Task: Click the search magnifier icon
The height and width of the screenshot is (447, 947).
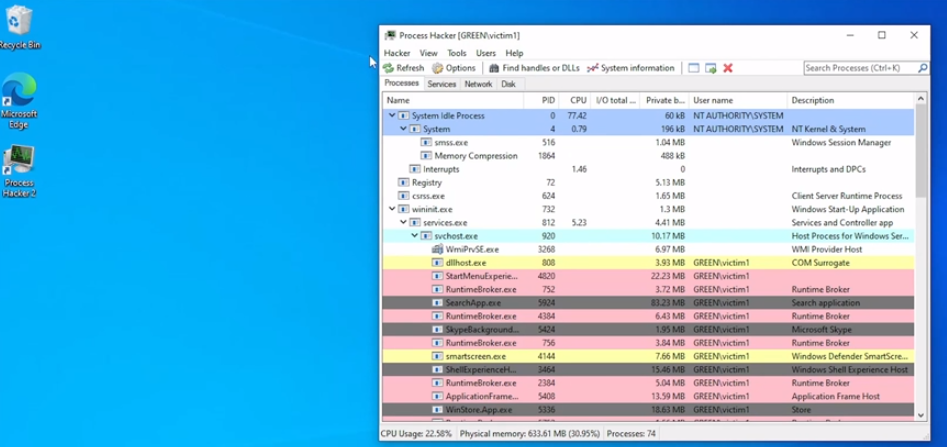Action: (923, 68)
